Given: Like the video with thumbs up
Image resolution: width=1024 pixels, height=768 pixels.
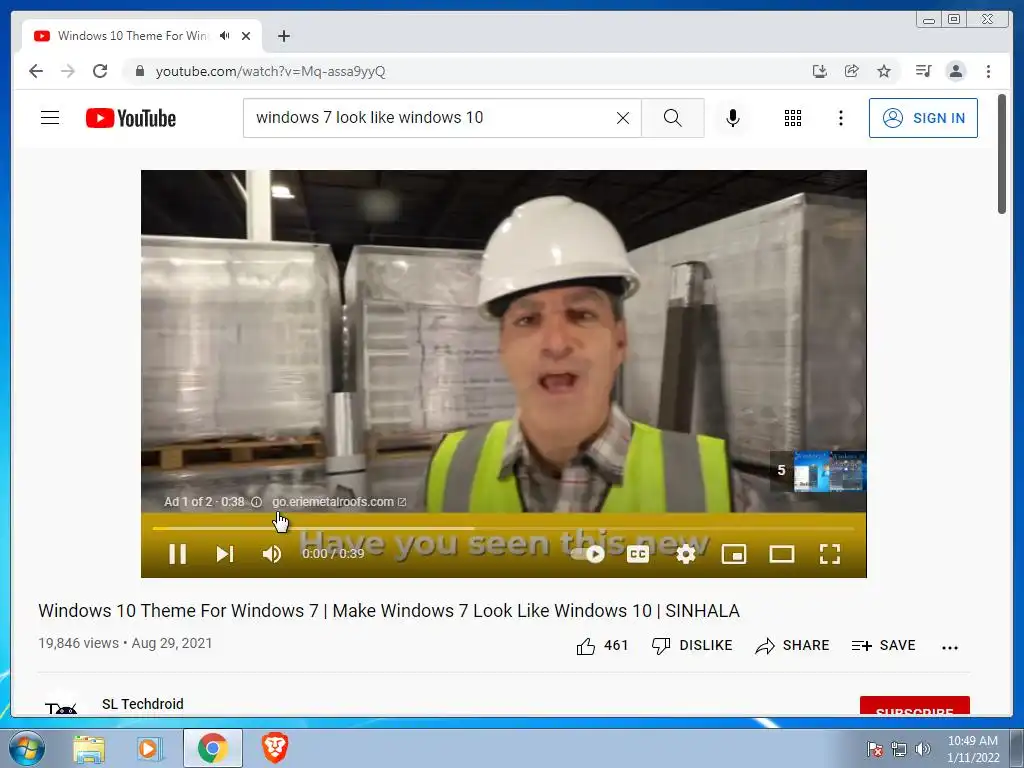Looking at the screenshot, I should [x=601, y=646].
